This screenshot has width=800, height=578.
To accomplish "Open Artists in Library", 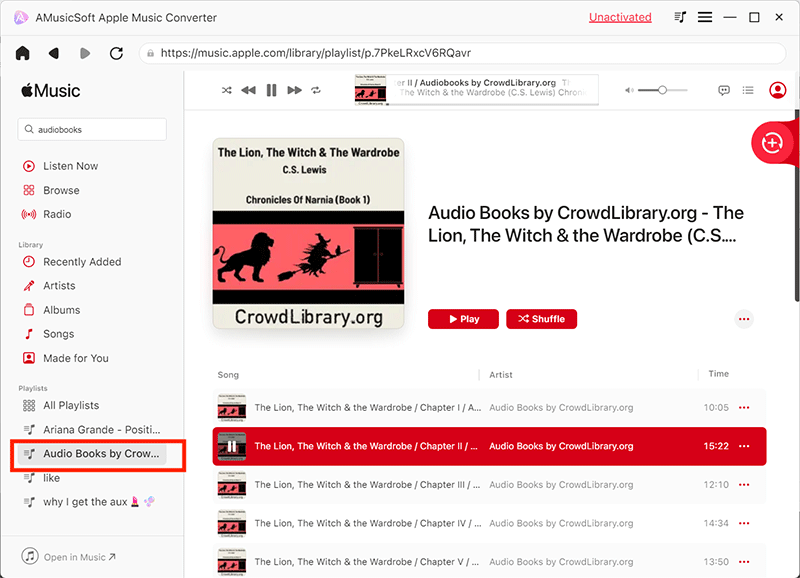I will (x=49, y=286).
